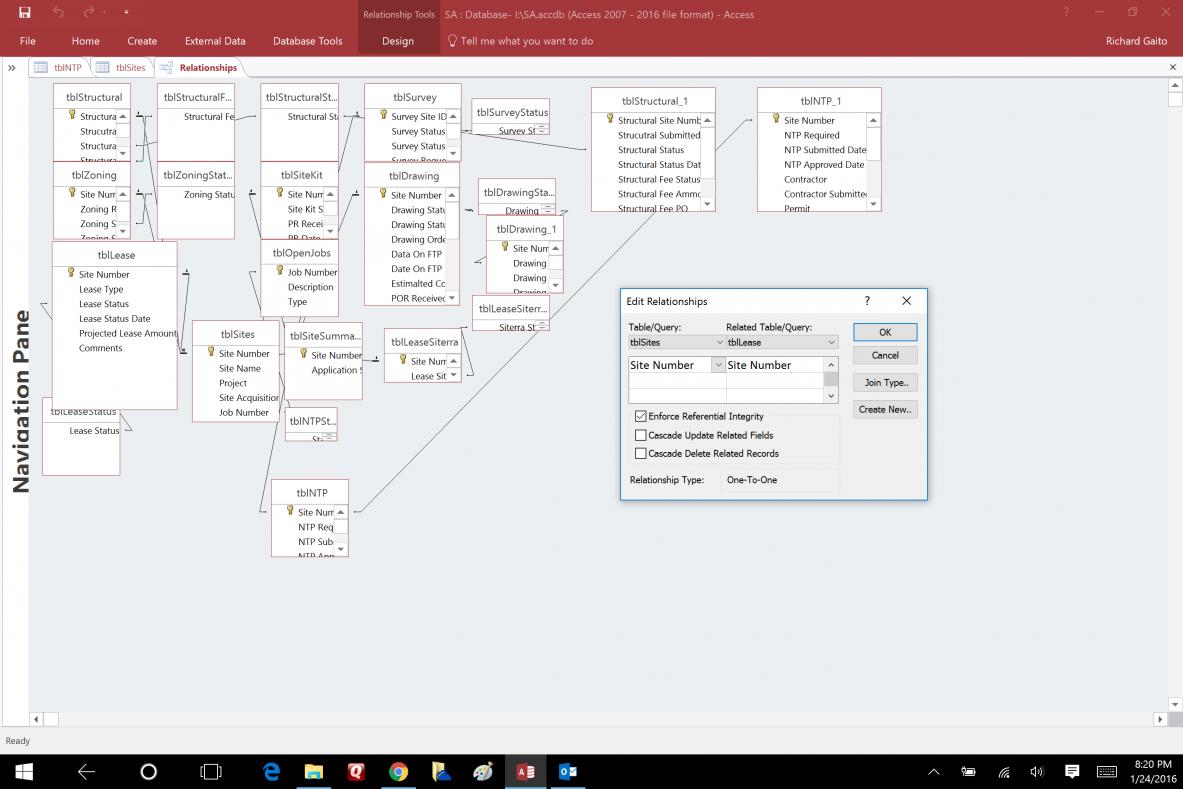This screenshot has width=1183, height=789.
Task: Open the volume tray icon
Action: (1037, 772)
